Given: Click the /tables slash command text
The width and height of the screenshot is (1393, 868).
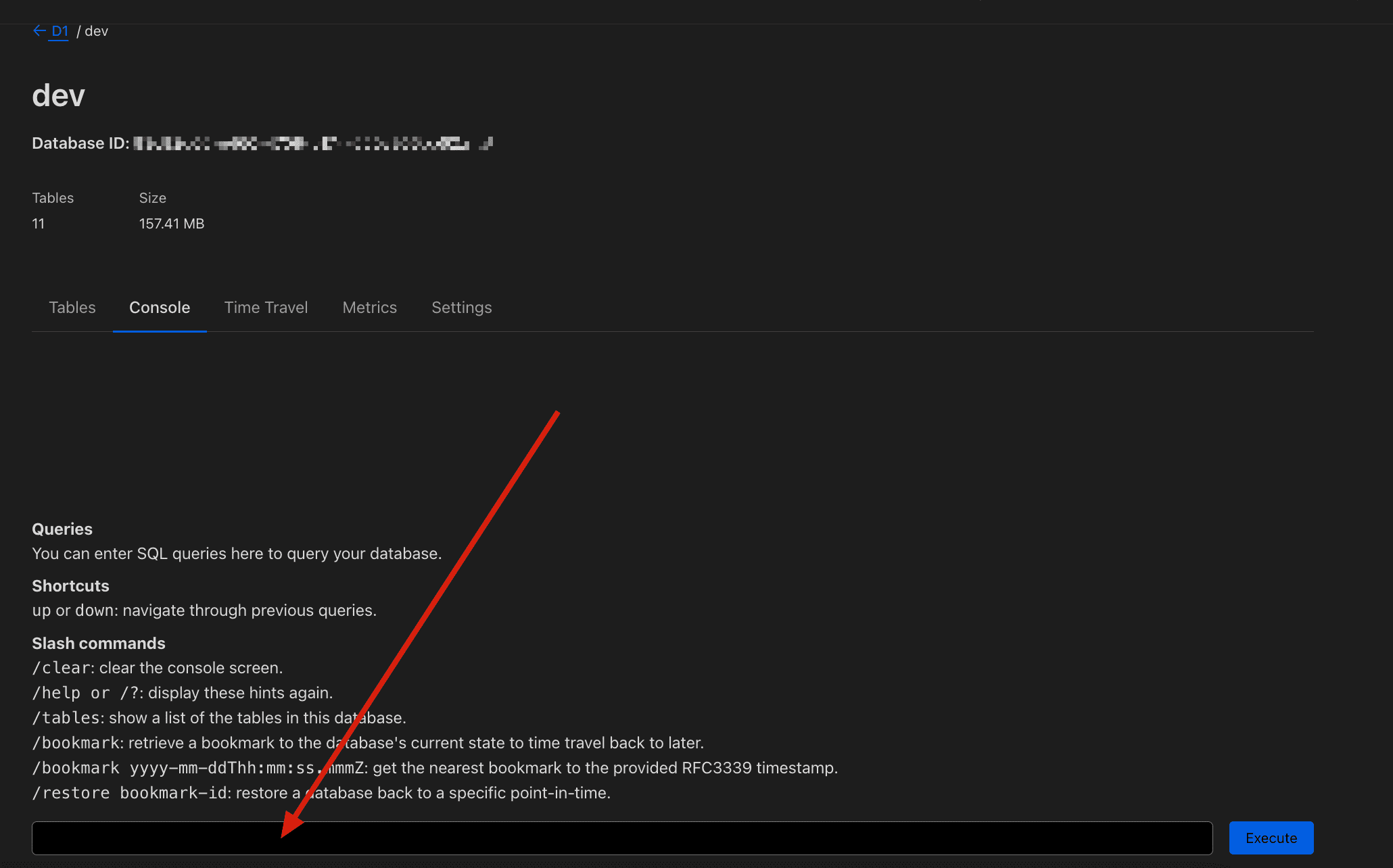Looking at the screenshot, I should pyautogui.click(x=66, y=718).
